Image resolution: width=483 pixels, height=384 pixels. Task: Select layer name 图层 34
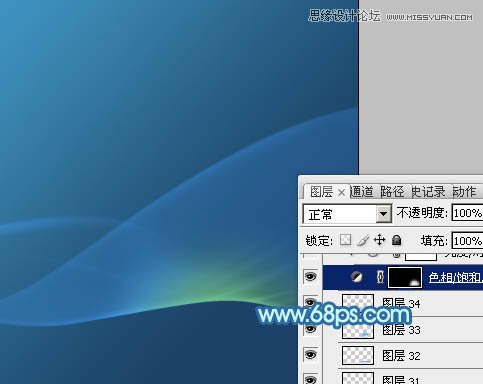click(401, 303)
